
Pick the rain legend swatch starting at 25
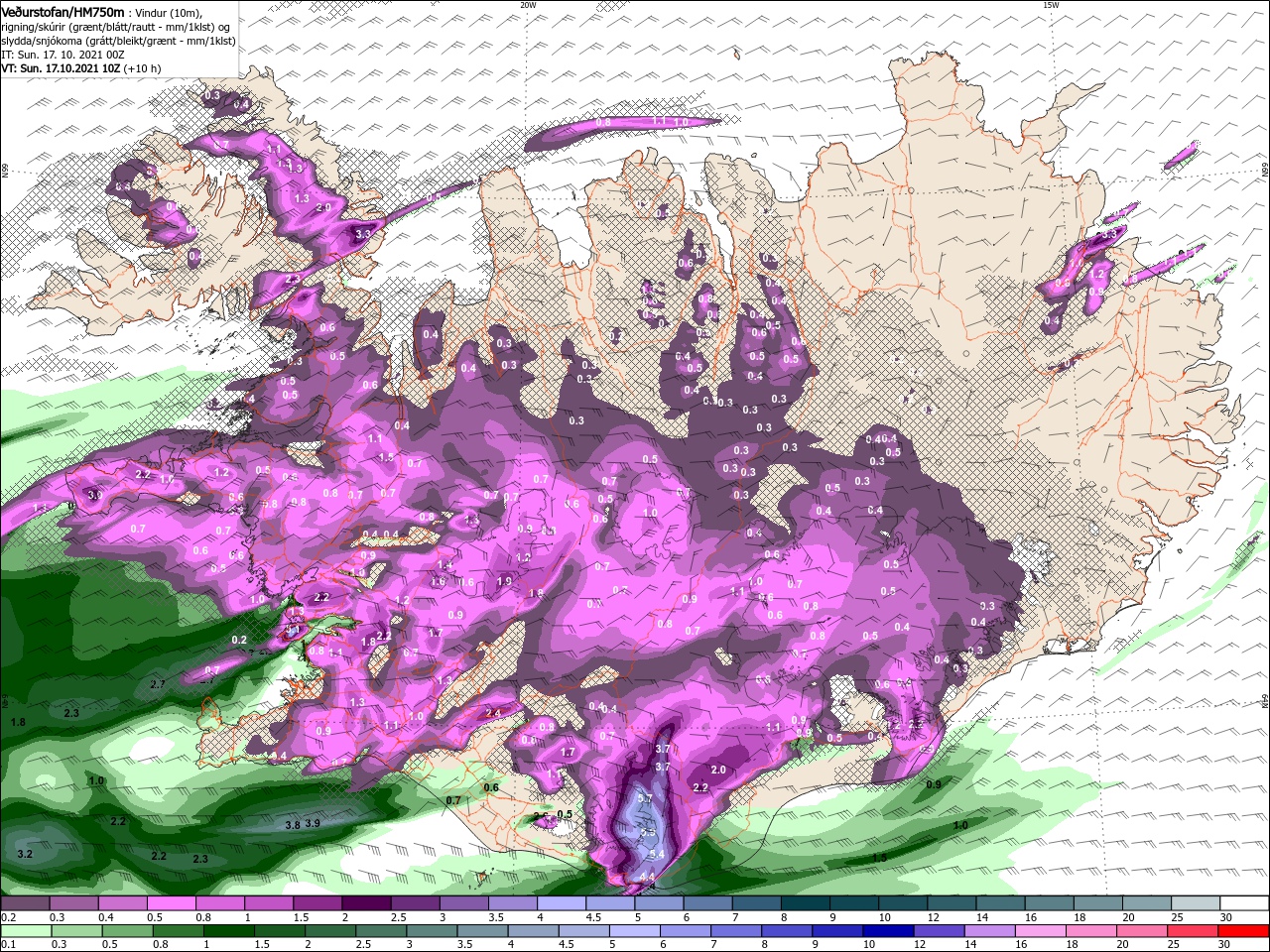1194,930
